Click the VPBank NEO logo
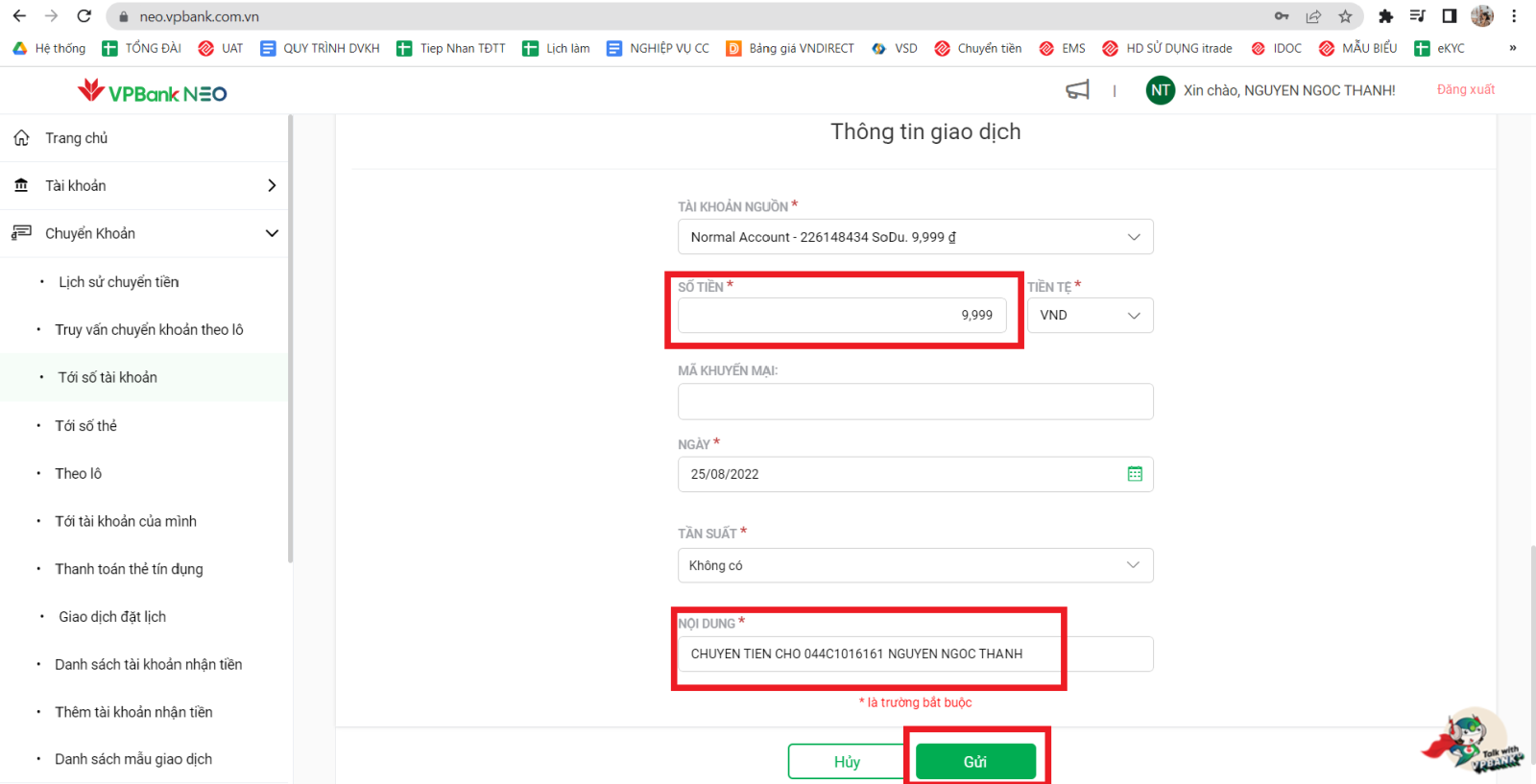Viewport: 1536px width, 784px height. (x=153, y=92)
